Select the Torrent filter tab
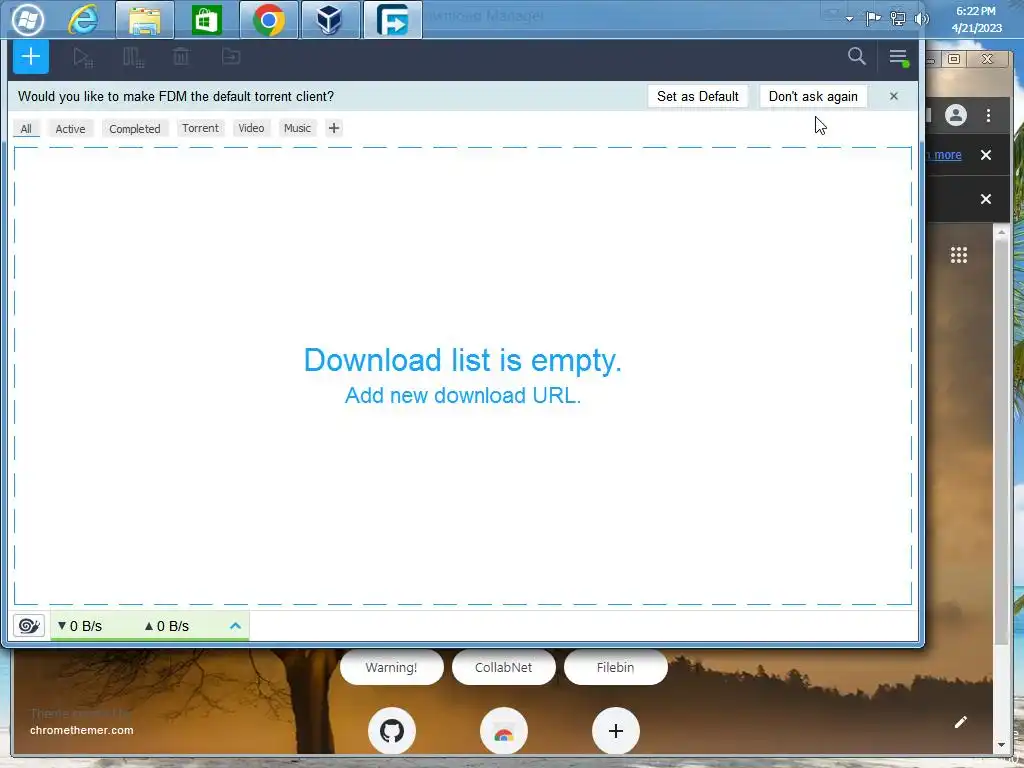This screenshot has width=1024, height=768. (200, 128)
